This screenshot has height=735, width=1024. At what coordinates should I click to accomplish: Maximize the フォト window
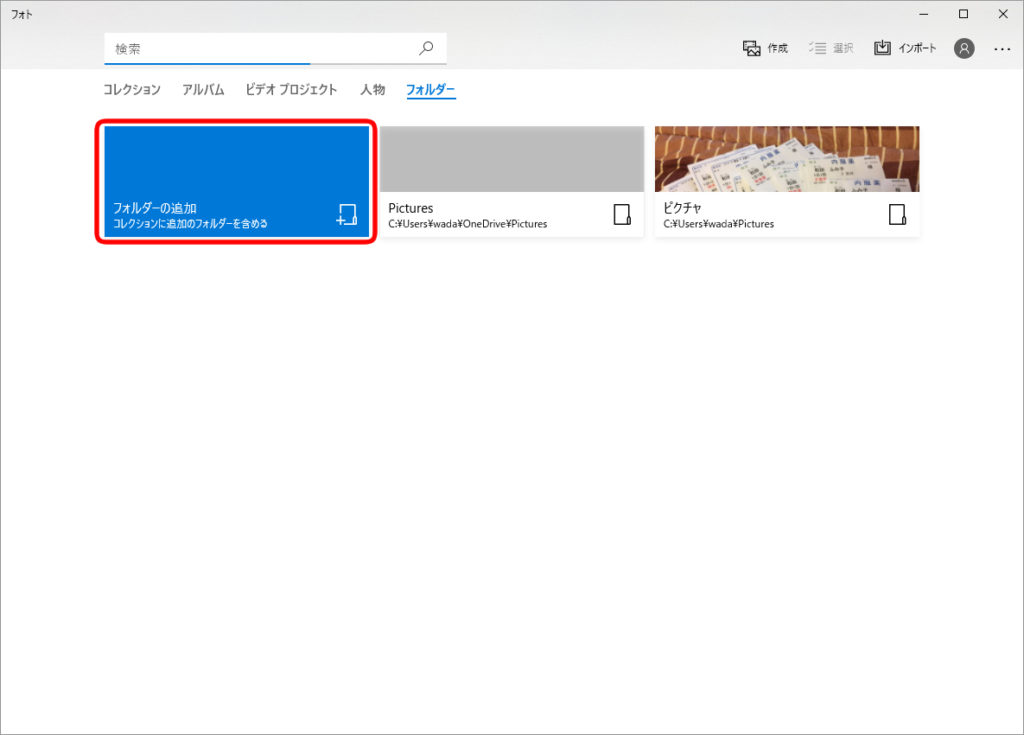[963, 13]
